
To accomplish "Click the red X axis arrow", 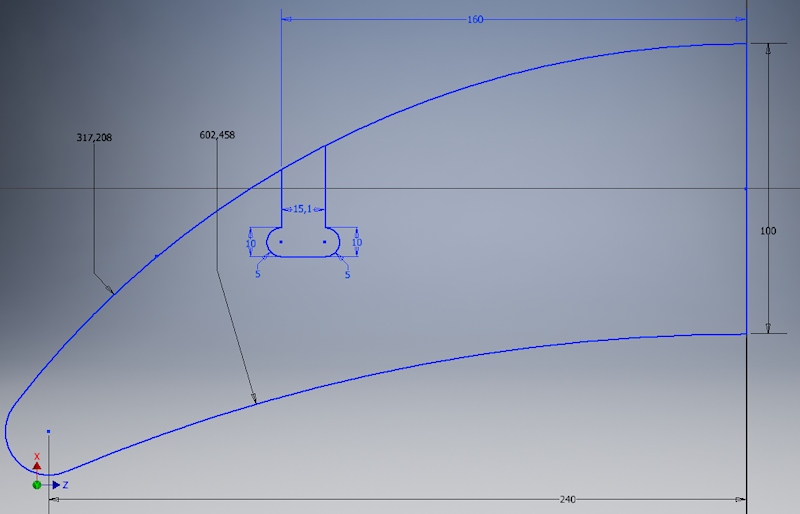I will click(x=37, y=466).
